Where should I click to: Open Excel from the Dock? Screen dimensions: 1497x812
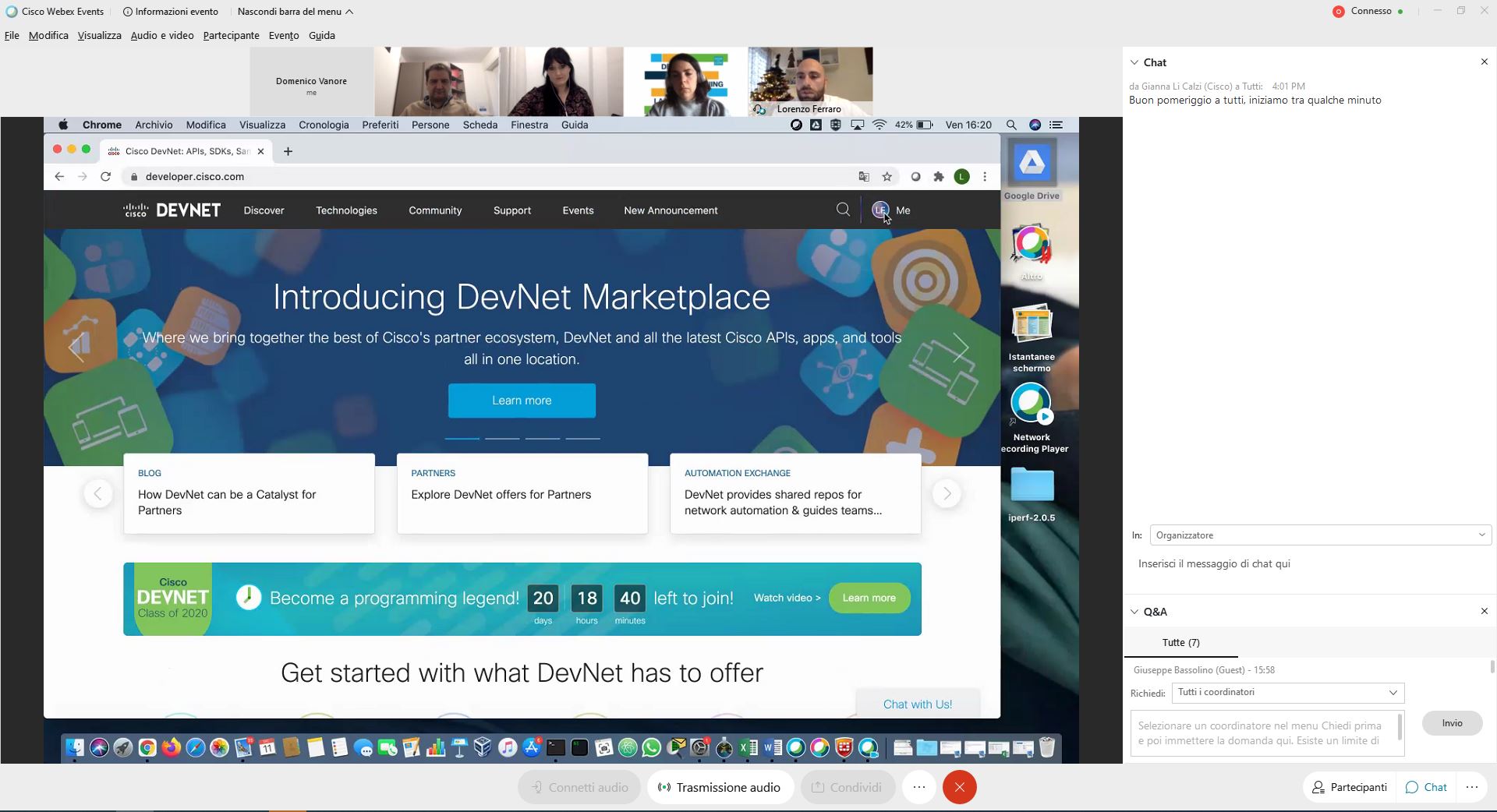(x=748, y=748)
